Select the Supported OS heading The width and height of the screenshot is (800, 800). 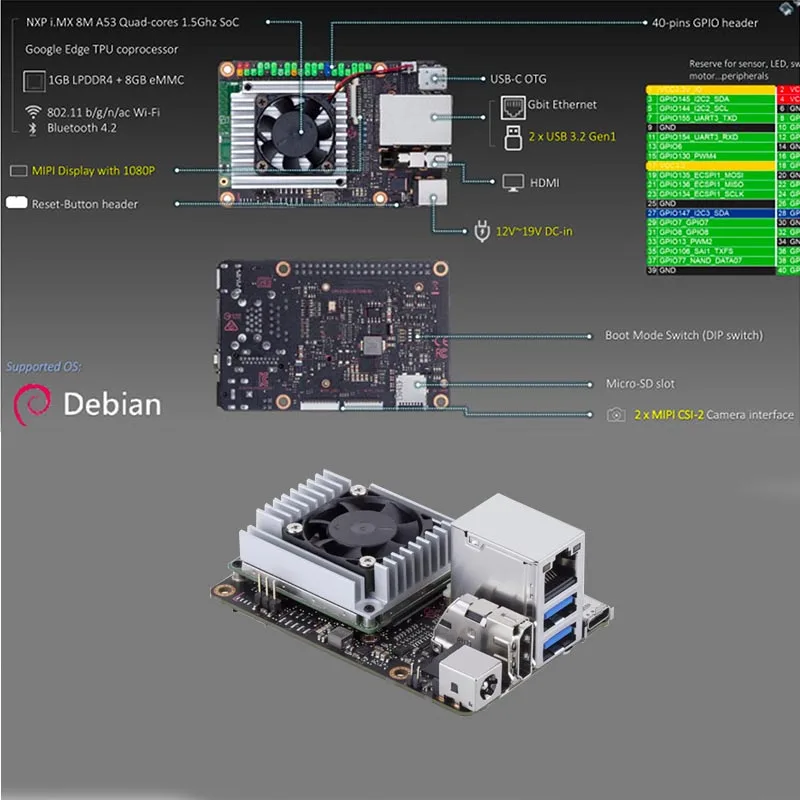pos(43,367)
